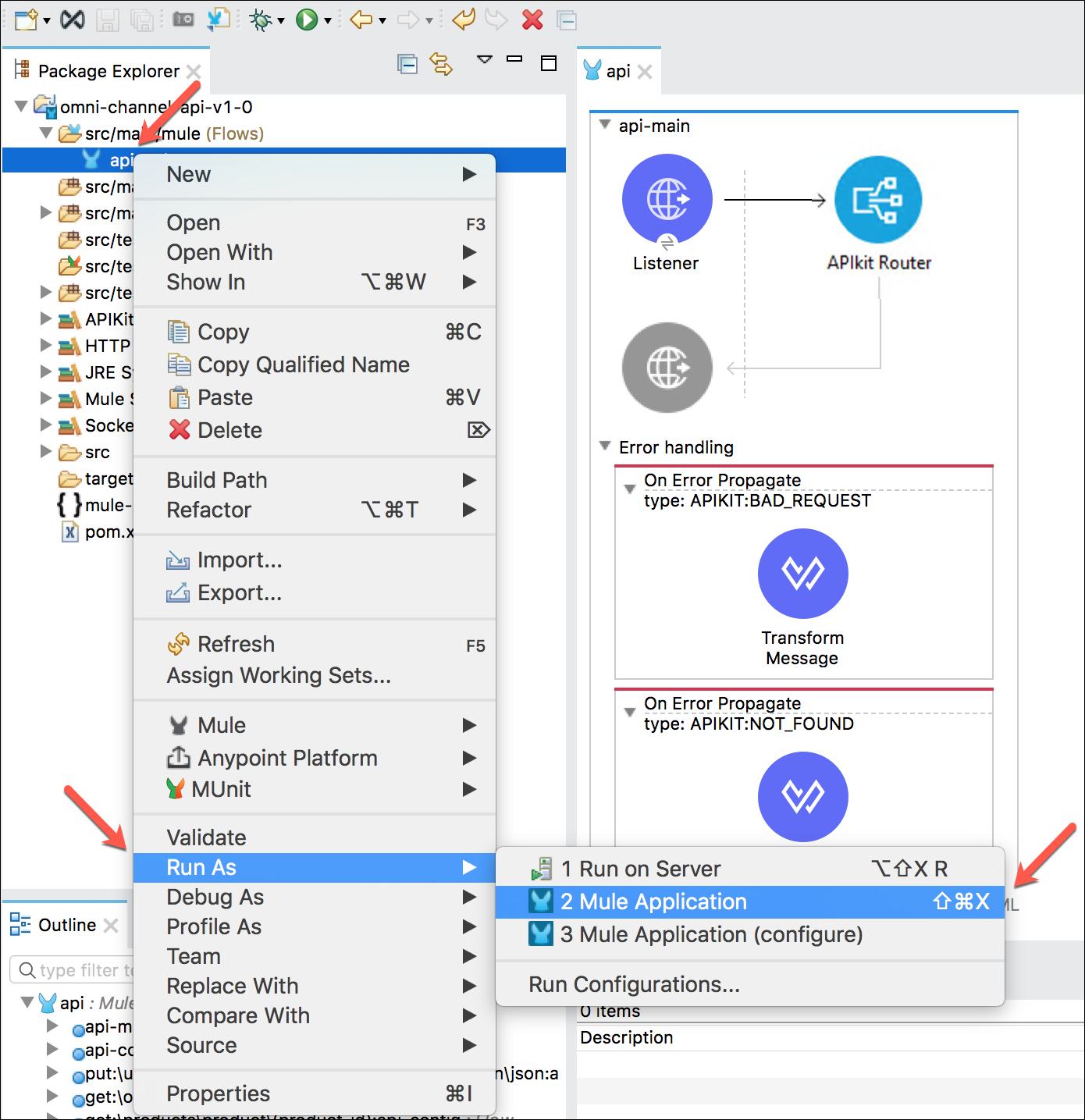Choose Open With from the context menu
The height and width of the screenshot is (1120, 1085).
pos(315,252)
